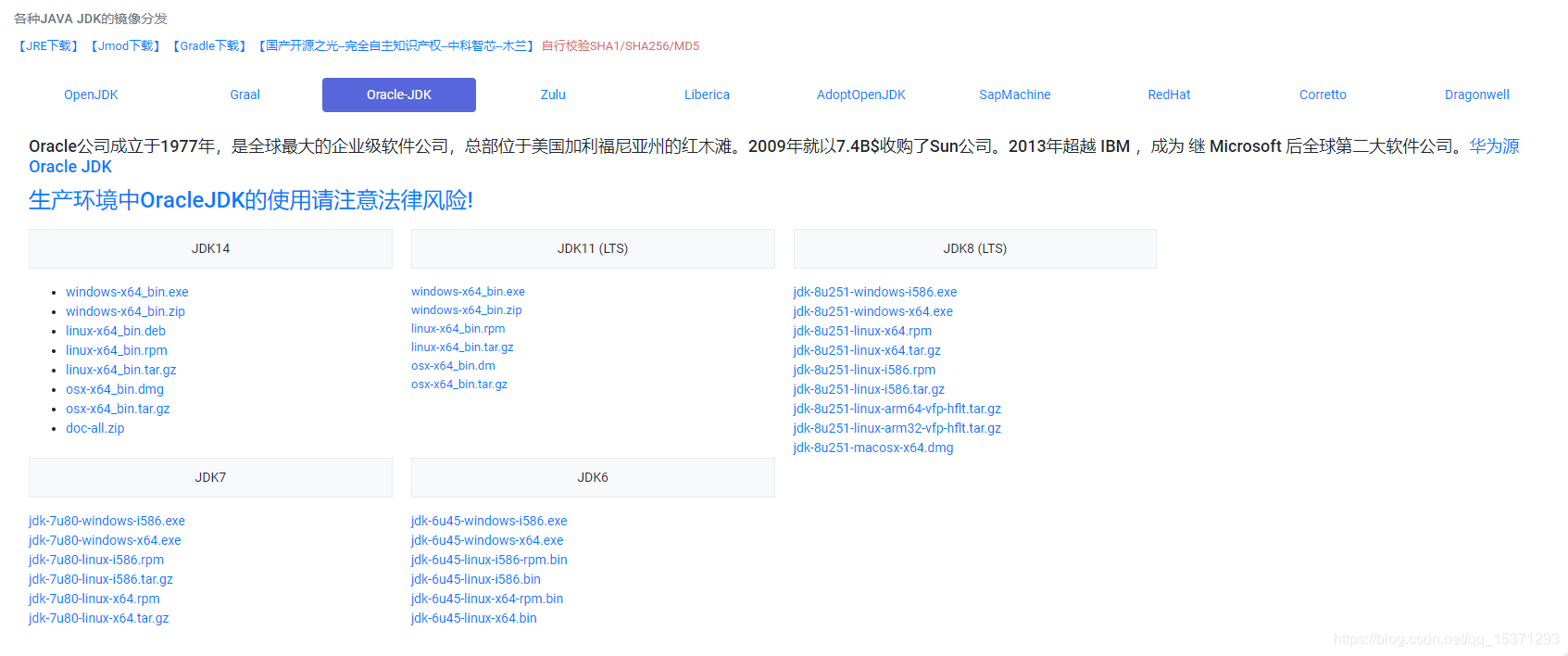Download jdk-7u80-windows-i586.exe
This screenshot has height=656, width=1568.
coord(107,521)
